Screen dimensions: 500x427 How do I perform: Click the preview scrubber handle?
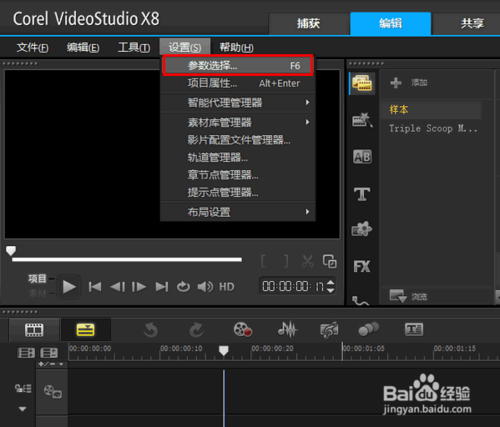tap(11, 251)
